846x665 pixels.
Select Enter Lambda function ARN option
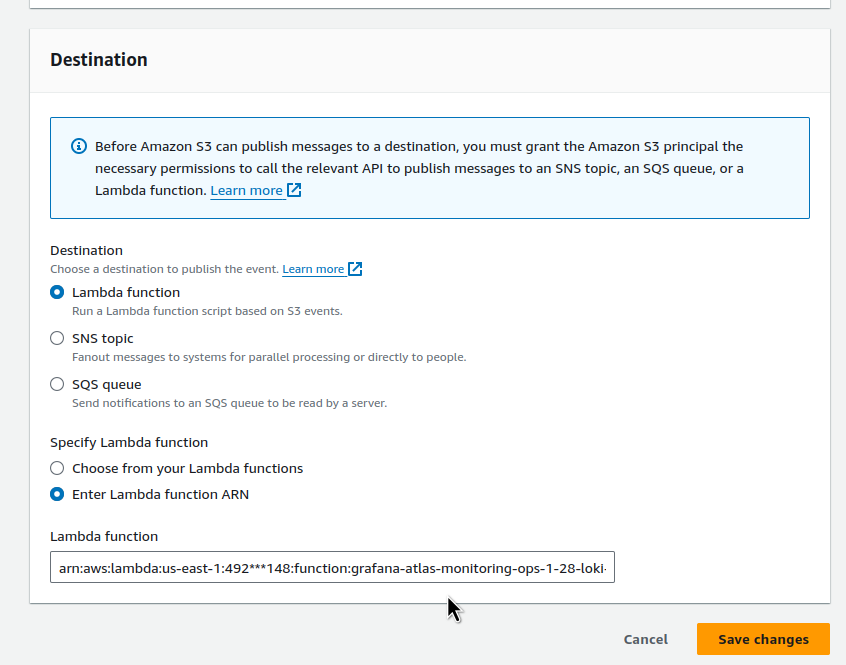[57, 494]
